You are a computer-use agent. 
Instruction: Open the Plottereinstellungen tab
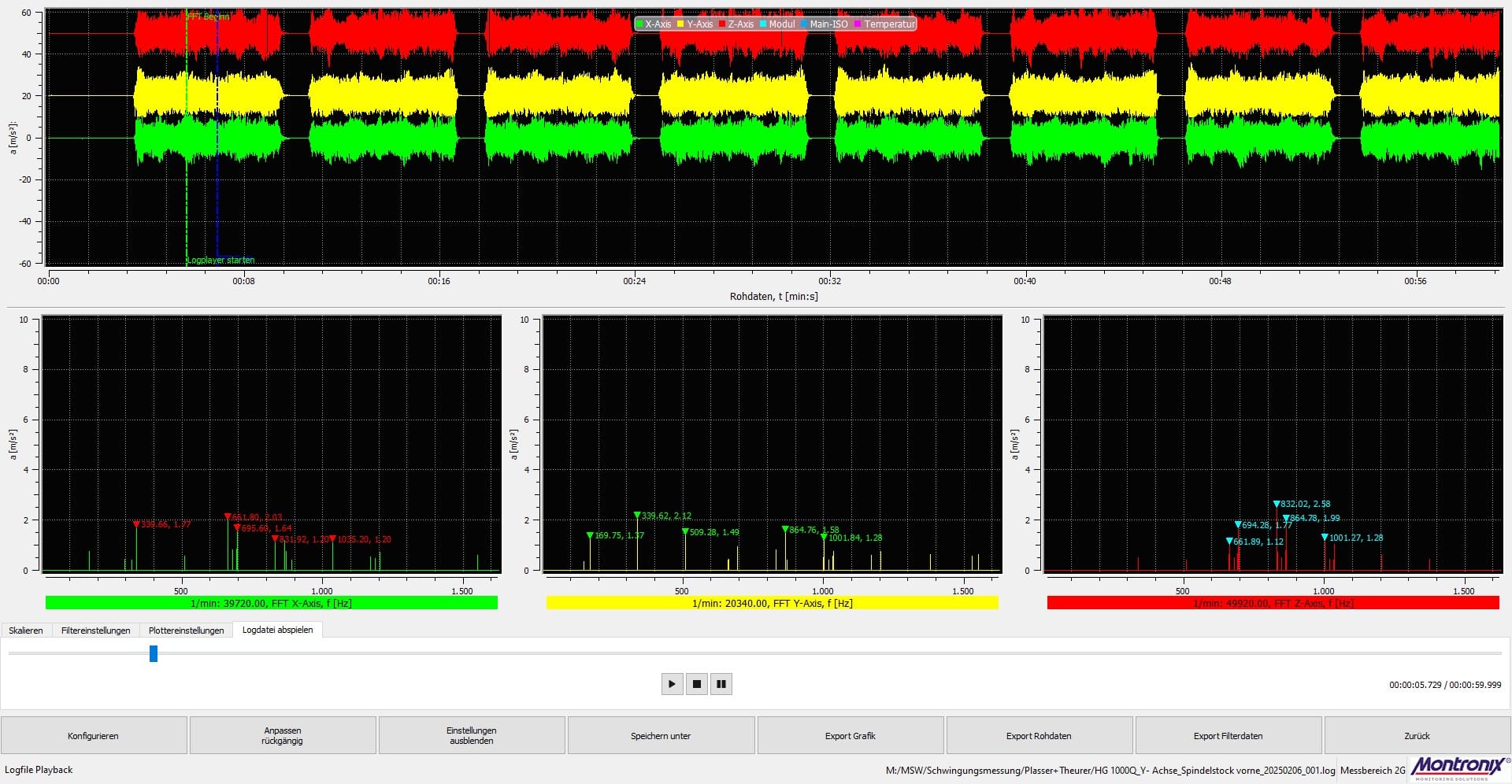[186, 630]
